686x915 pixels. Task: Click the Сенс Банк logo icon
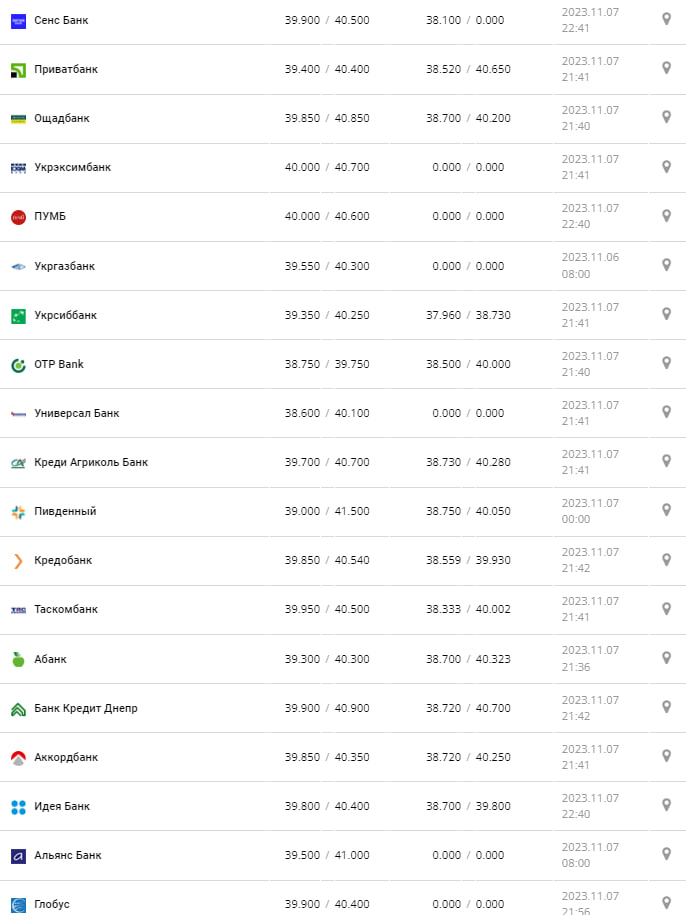[x=18, y=20]
